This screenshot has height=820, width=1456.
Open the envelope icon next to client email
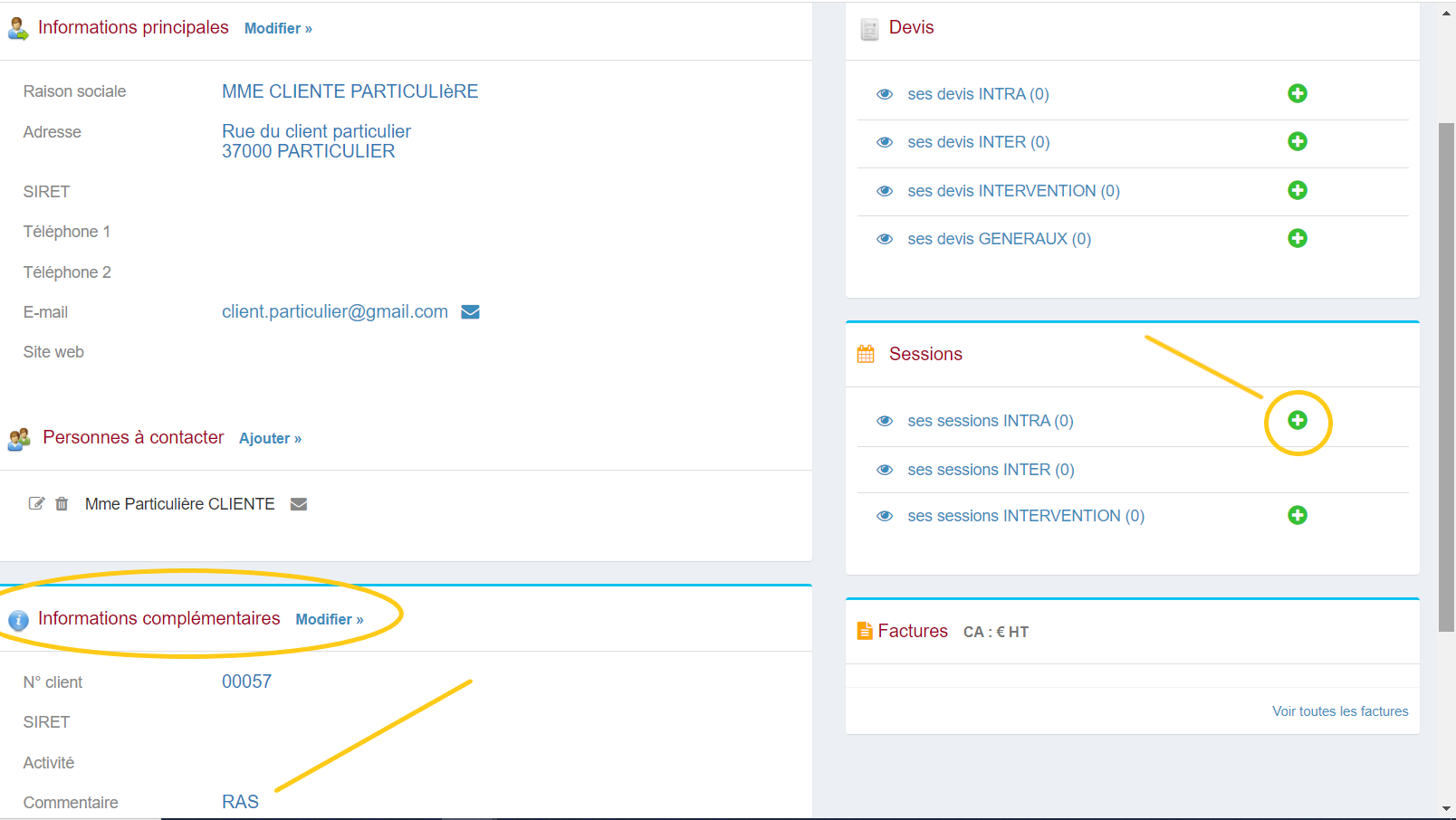[470, 311]
